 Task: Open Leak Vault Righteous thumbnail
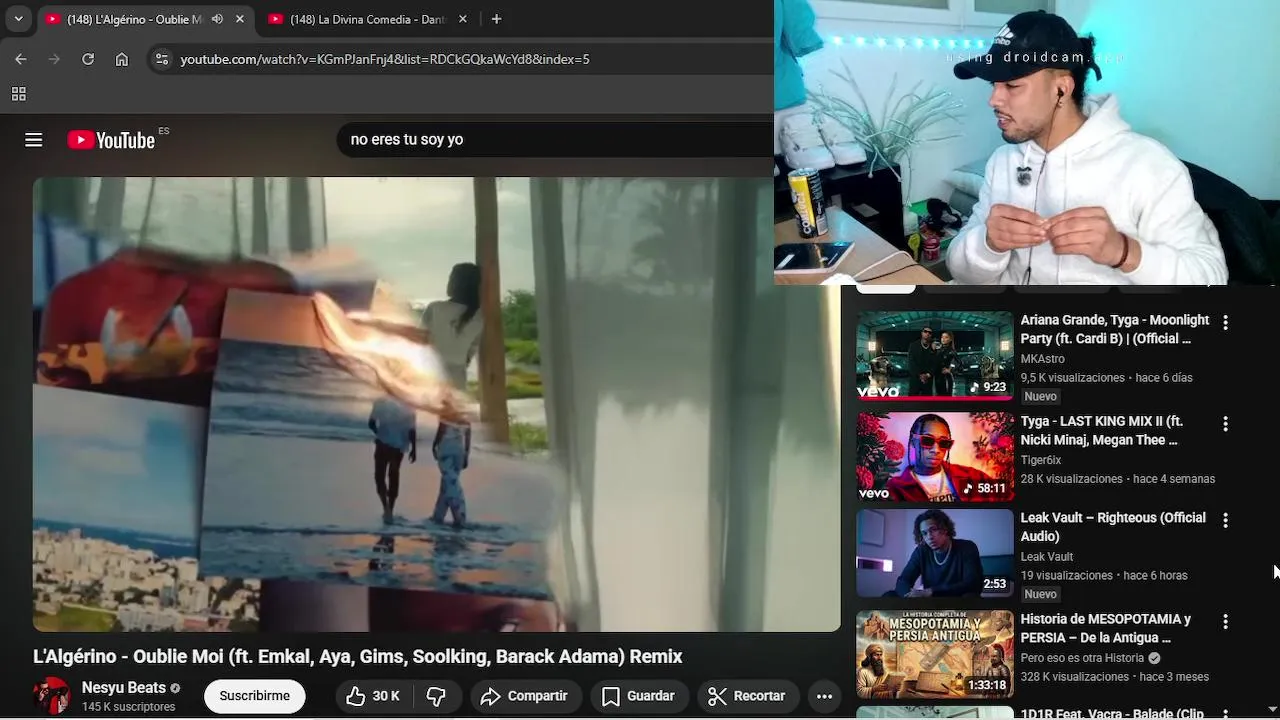[x=935, y=554]
